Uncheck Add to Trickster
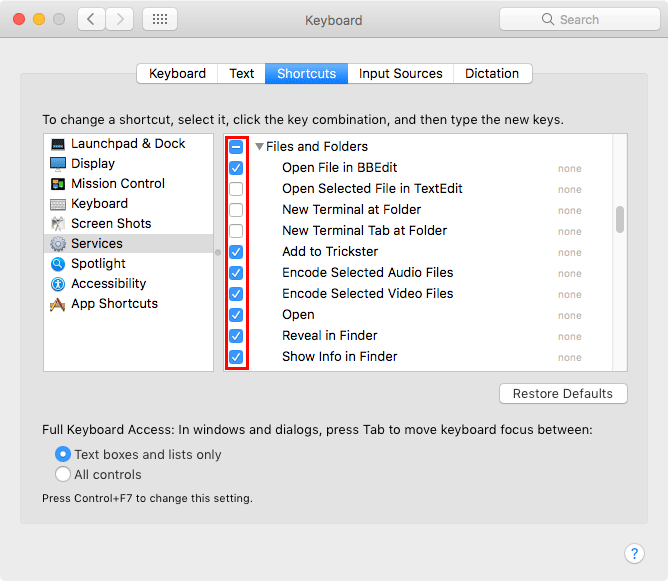This screenshot has height=581, width=668. [236, 252]
